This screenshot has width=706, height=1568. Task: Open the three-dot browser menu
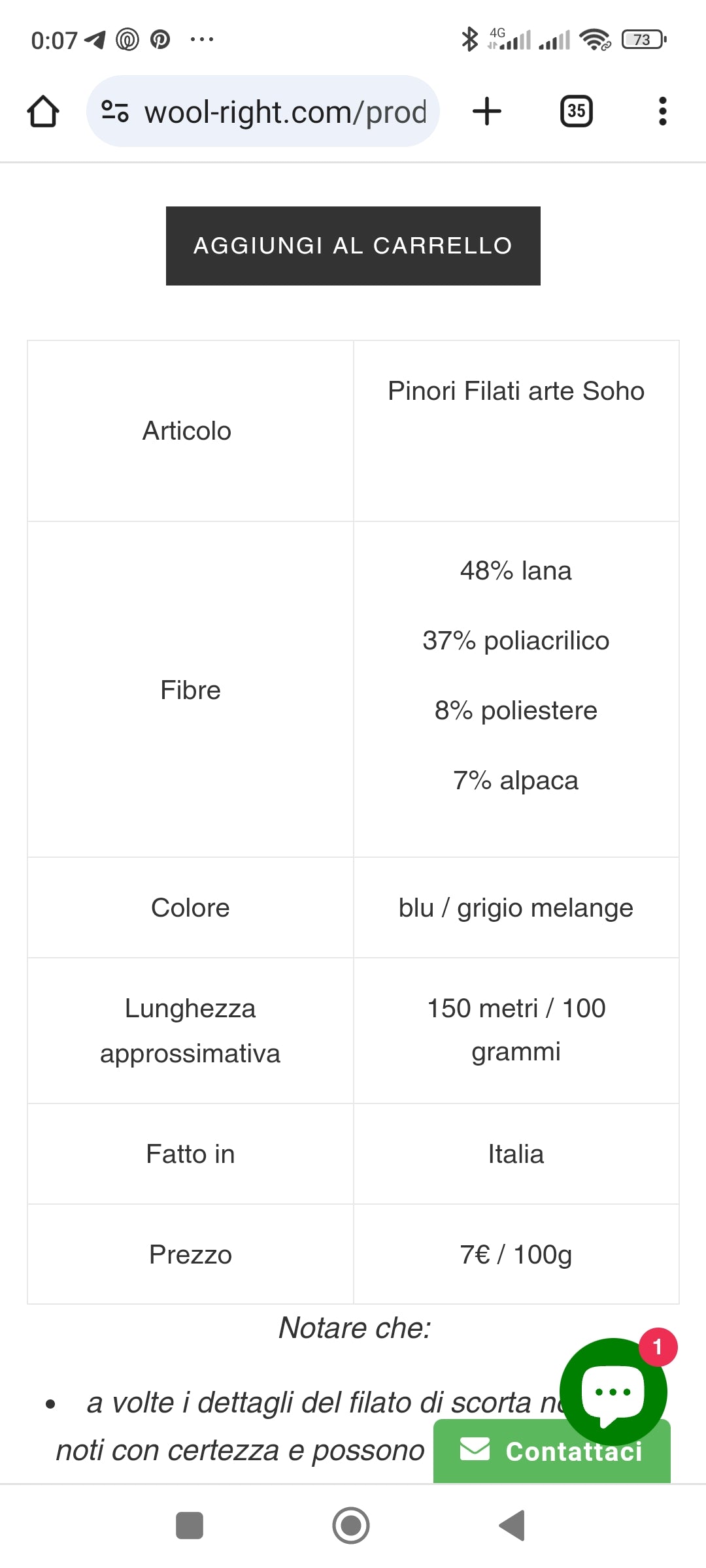662,112
